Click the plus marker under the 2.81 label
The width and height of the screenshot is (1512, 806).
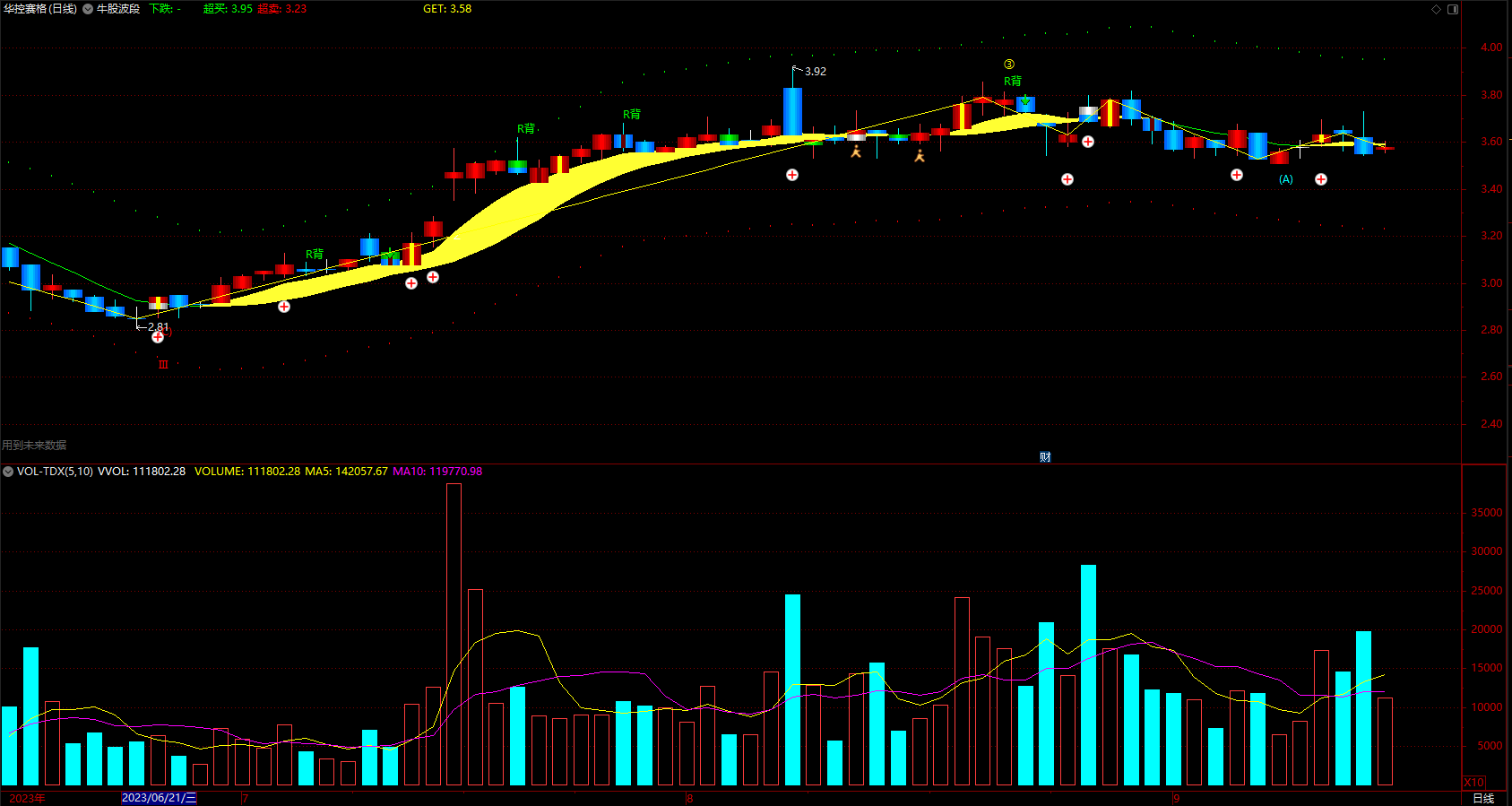pos(158,337)
